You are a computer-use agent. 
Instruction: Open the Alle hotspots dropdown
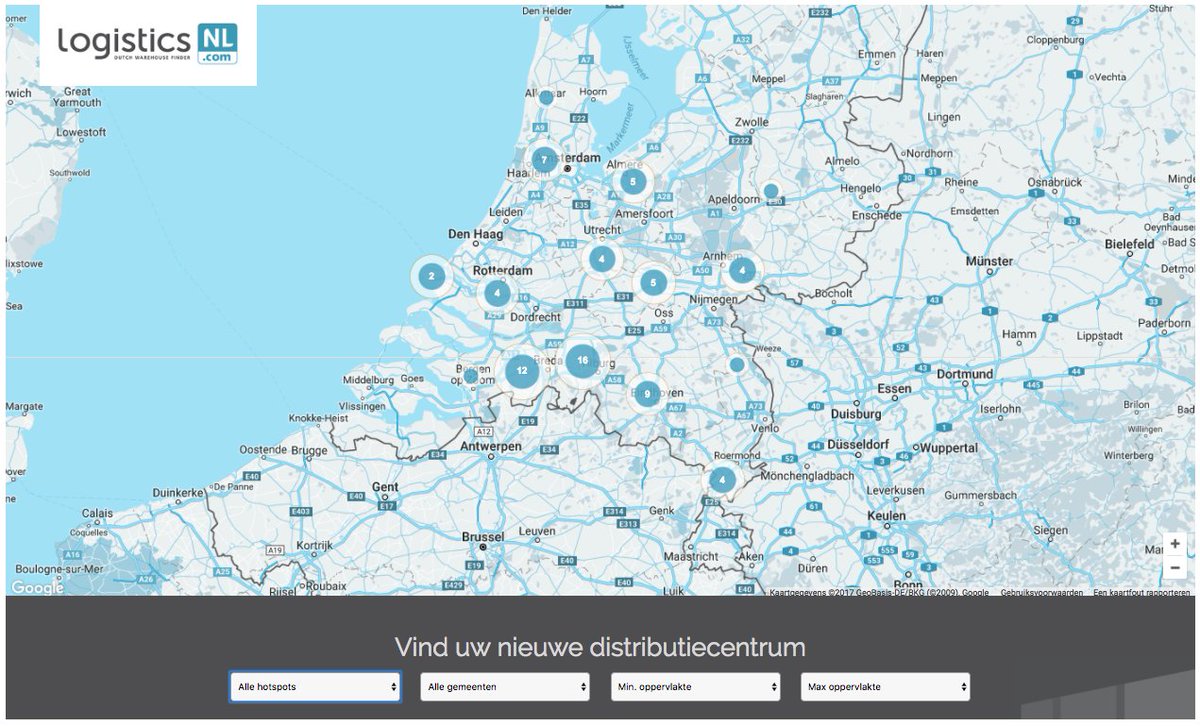[x=315, y=687]
